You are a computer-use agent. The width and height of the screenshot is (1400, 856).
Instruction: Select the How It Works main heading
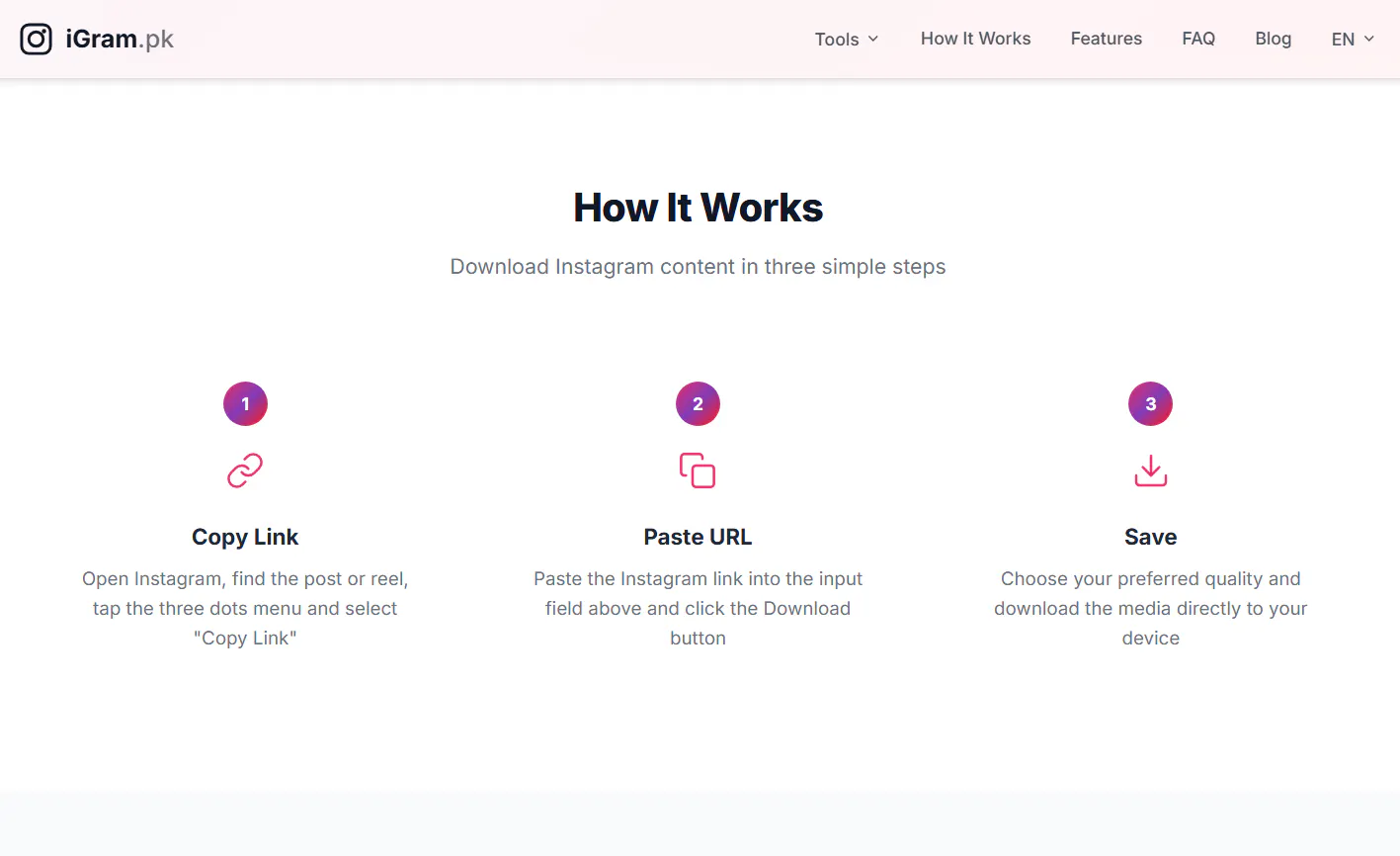coord(699,208)
